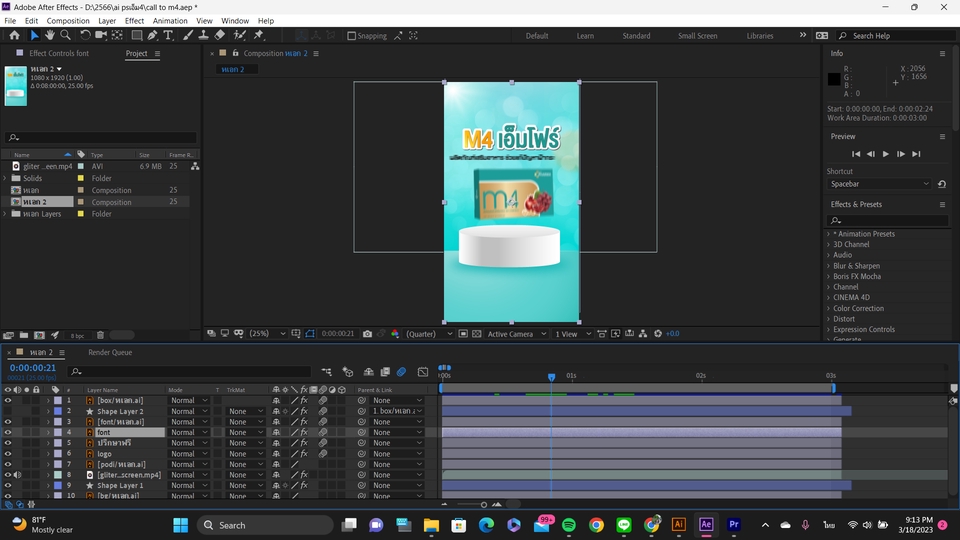This screenshot has height=540, width=960.
Task: Select the Pen tool
Action: click(152, 36)
